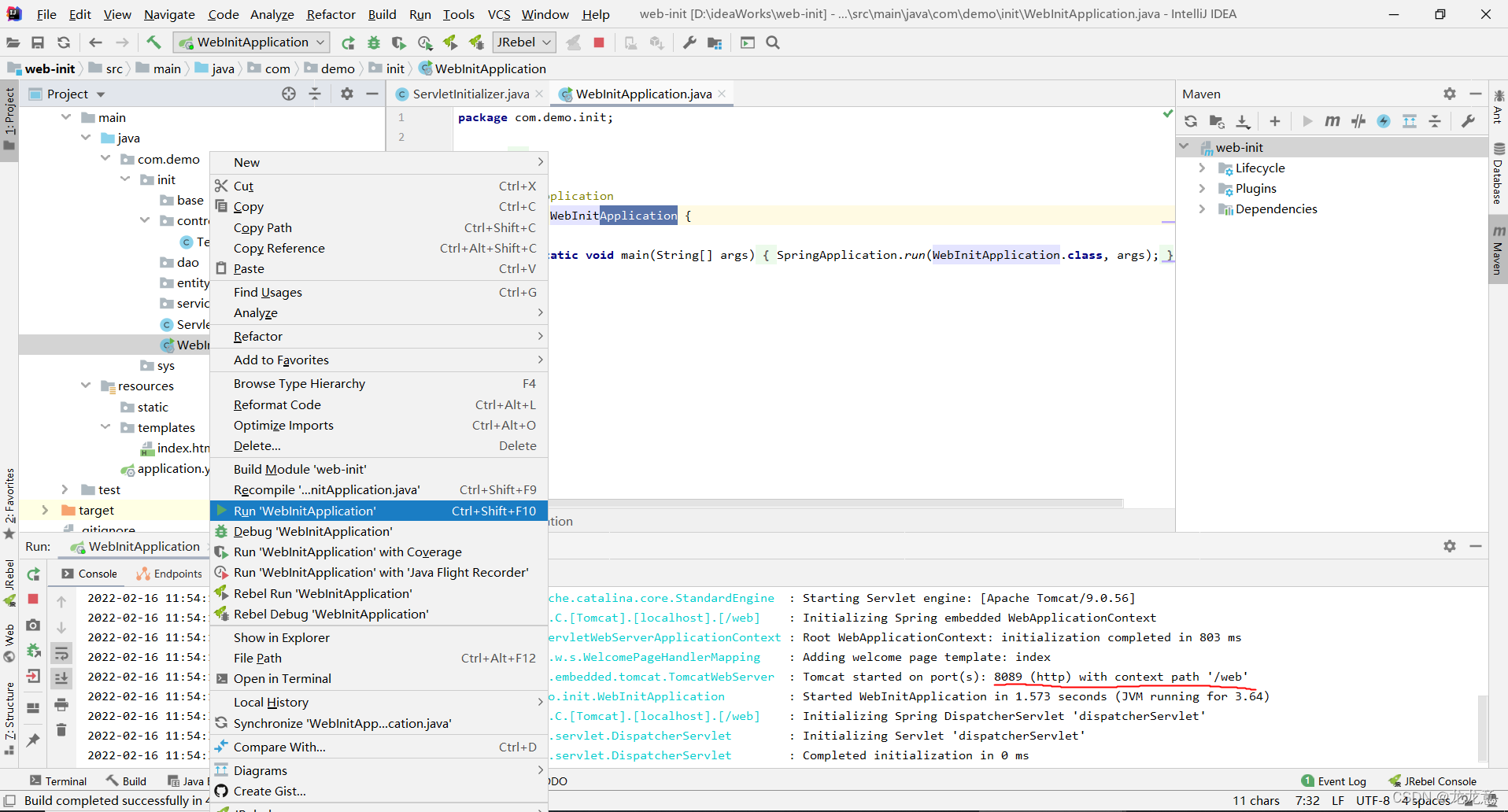Collapse All in Maven panel toolbar
The image size is (1508, 812).
click(x=1435, y=121)
